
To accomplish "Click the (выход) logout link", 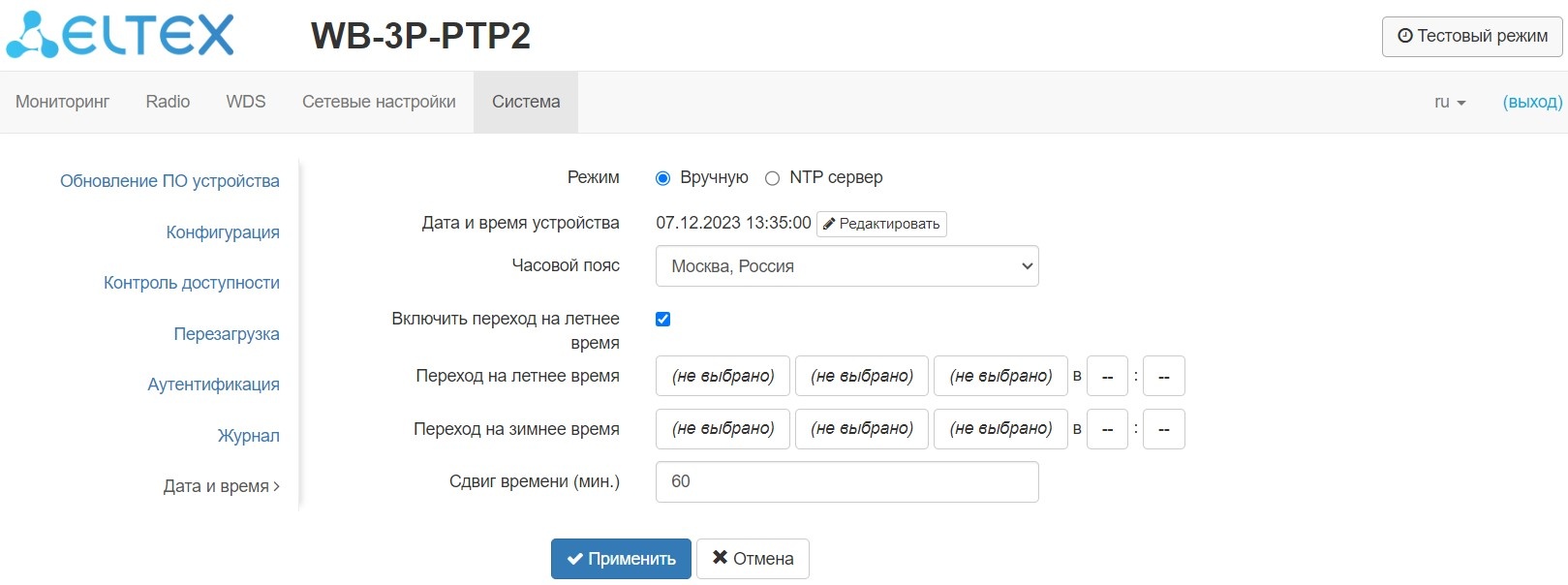I will [1532, 102].
